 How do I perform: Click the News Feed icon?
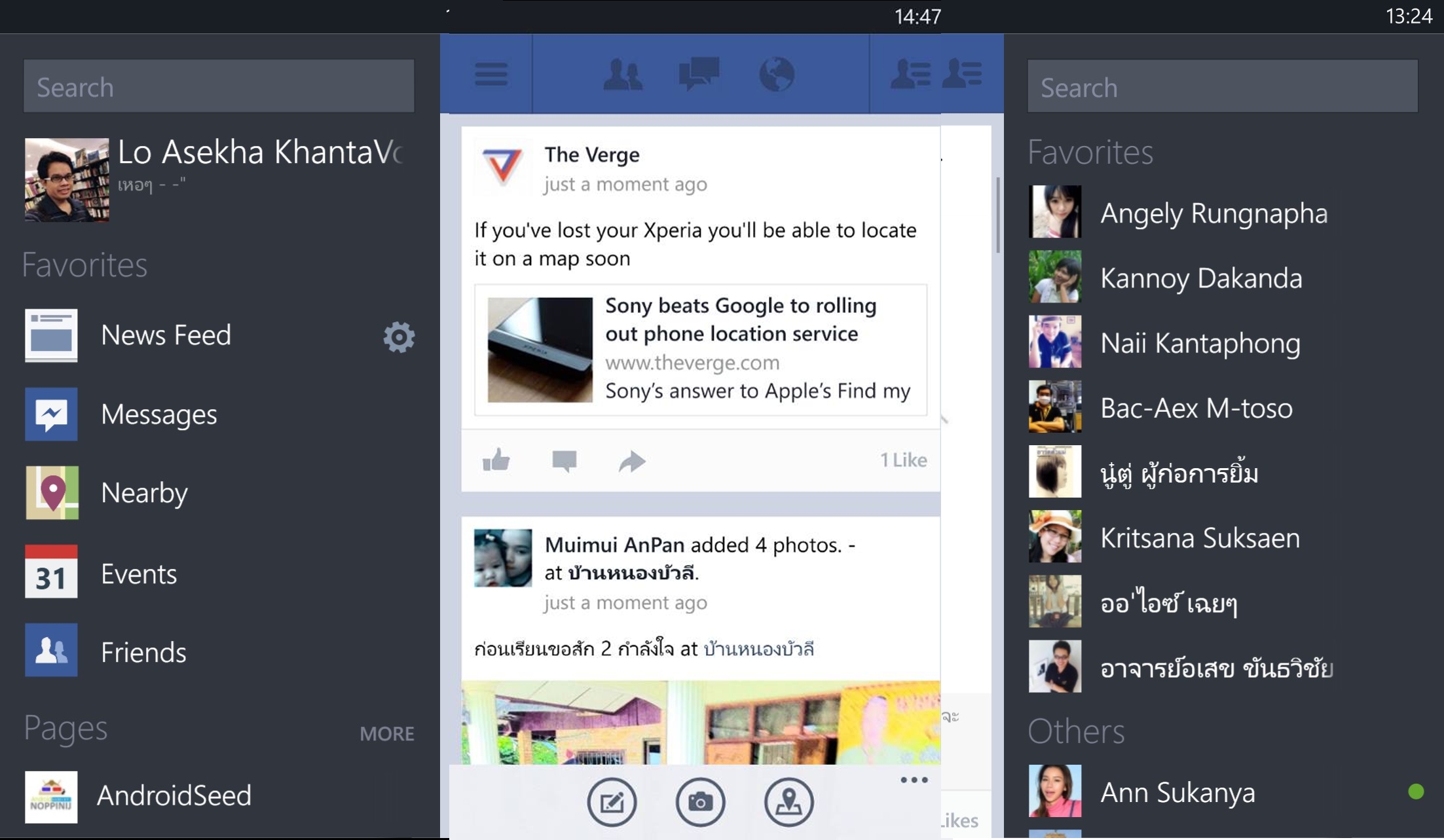pos(51,335)
